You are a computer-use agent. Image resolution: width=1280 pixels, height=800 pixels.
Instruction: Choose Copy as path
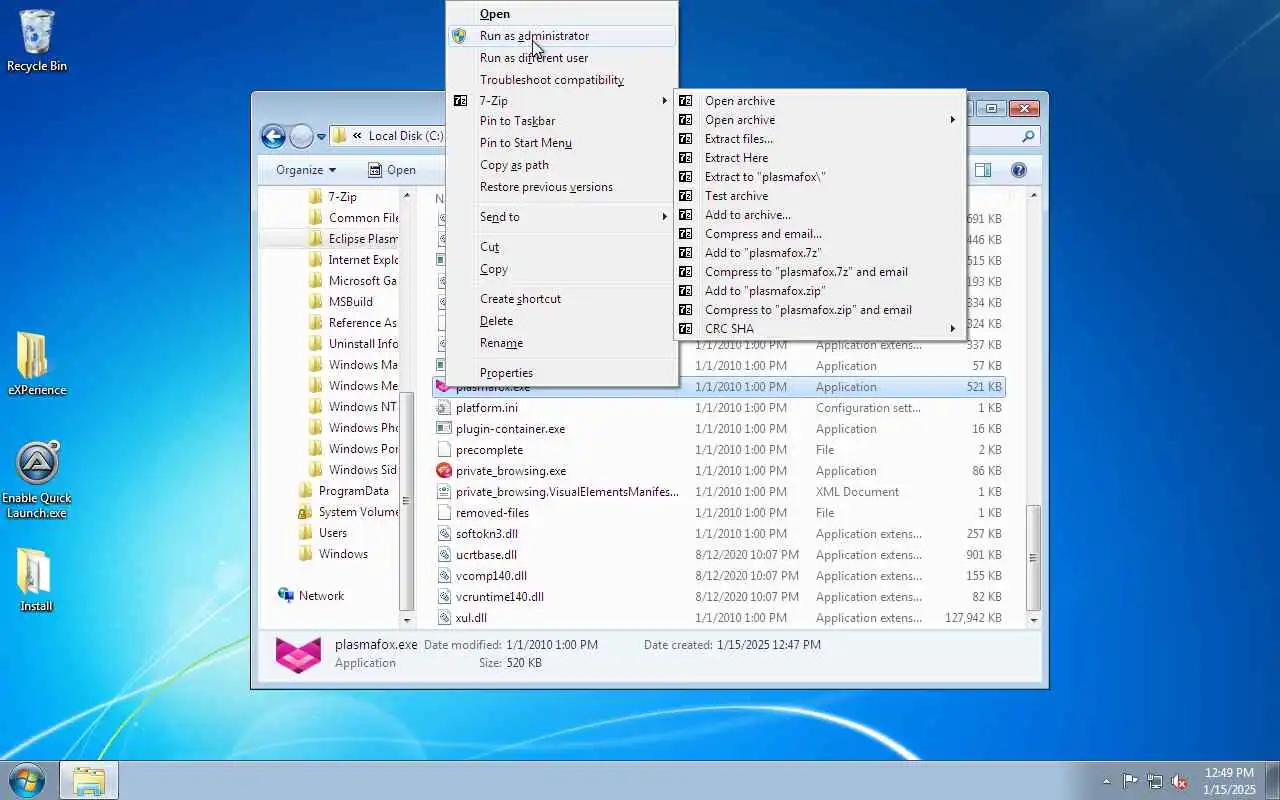point(562,165)
